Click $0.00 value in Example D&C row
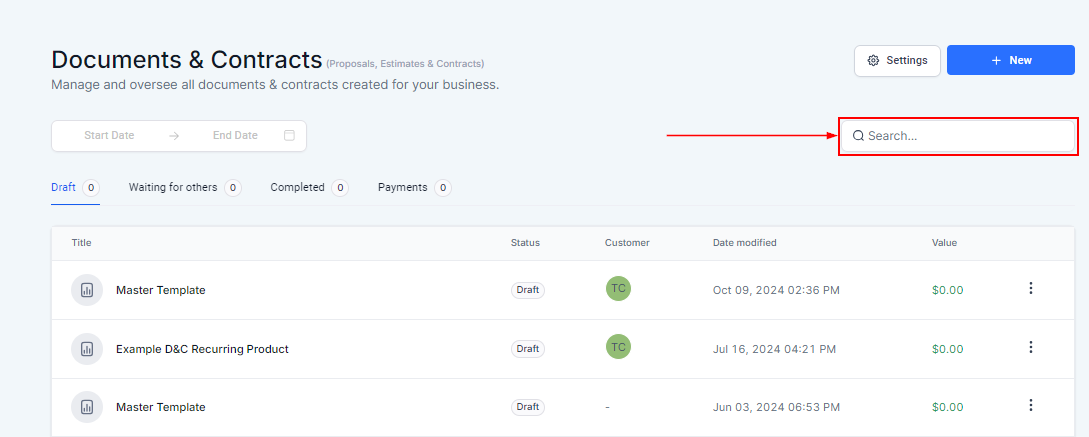This screenshot has width=1089, height=437. tap(947, 349)
